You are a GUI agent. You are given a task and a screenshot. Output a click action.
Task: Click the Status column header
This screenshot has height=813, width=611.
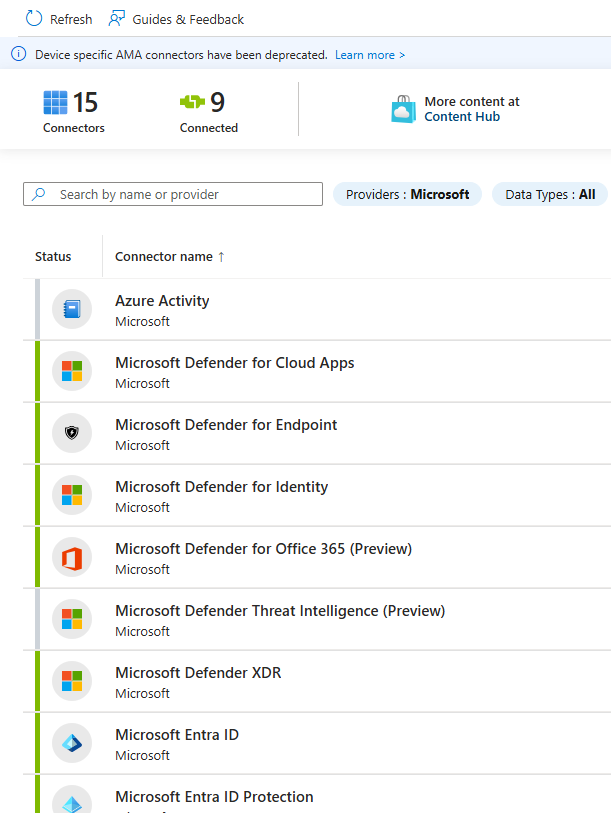point(53,257)
